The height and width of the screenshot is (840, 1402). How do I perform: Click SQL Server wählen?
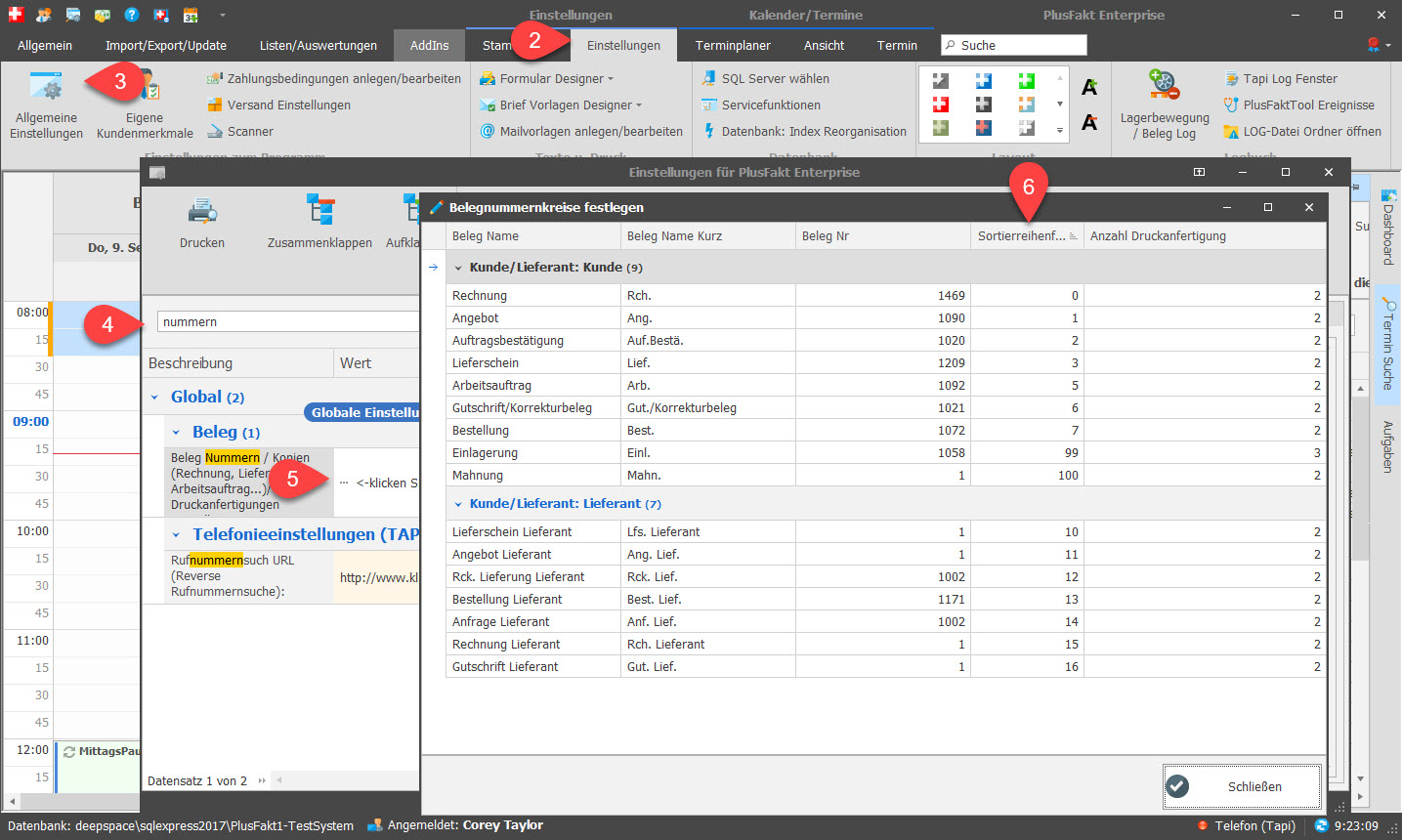tap(765, 78)
